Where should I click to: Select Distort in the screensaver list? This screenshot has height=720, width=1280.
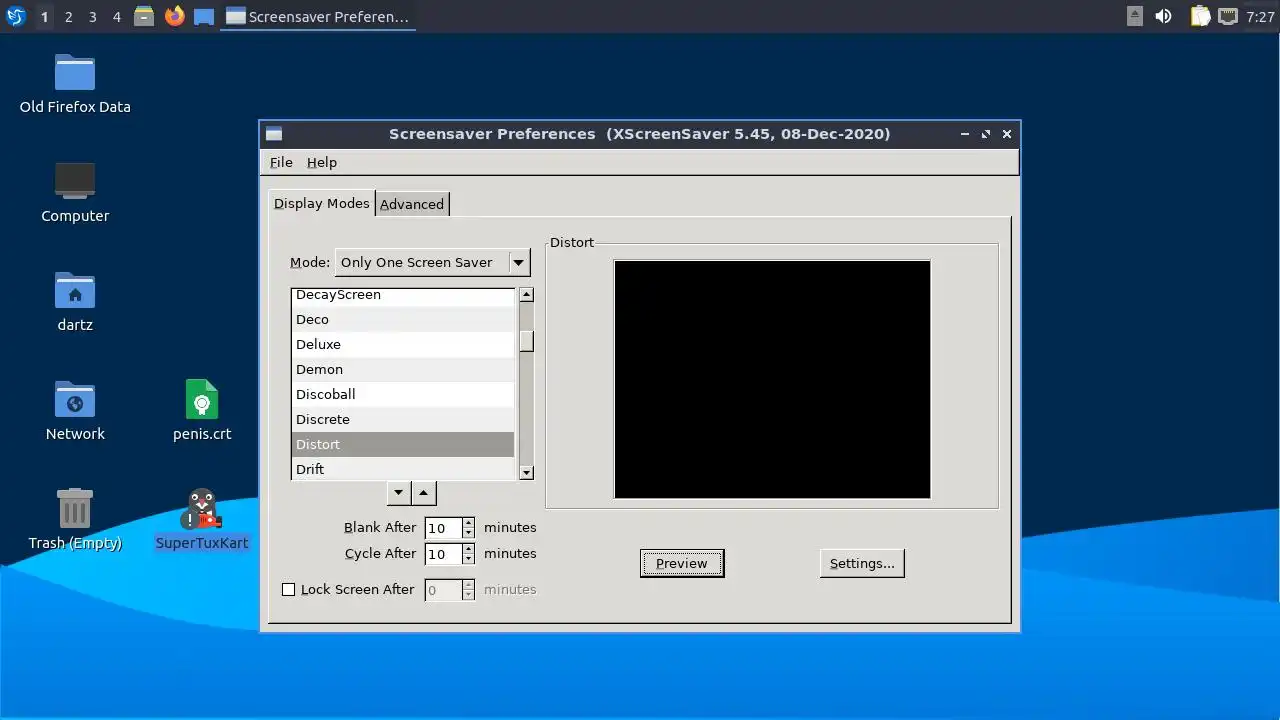pos(403,444)
